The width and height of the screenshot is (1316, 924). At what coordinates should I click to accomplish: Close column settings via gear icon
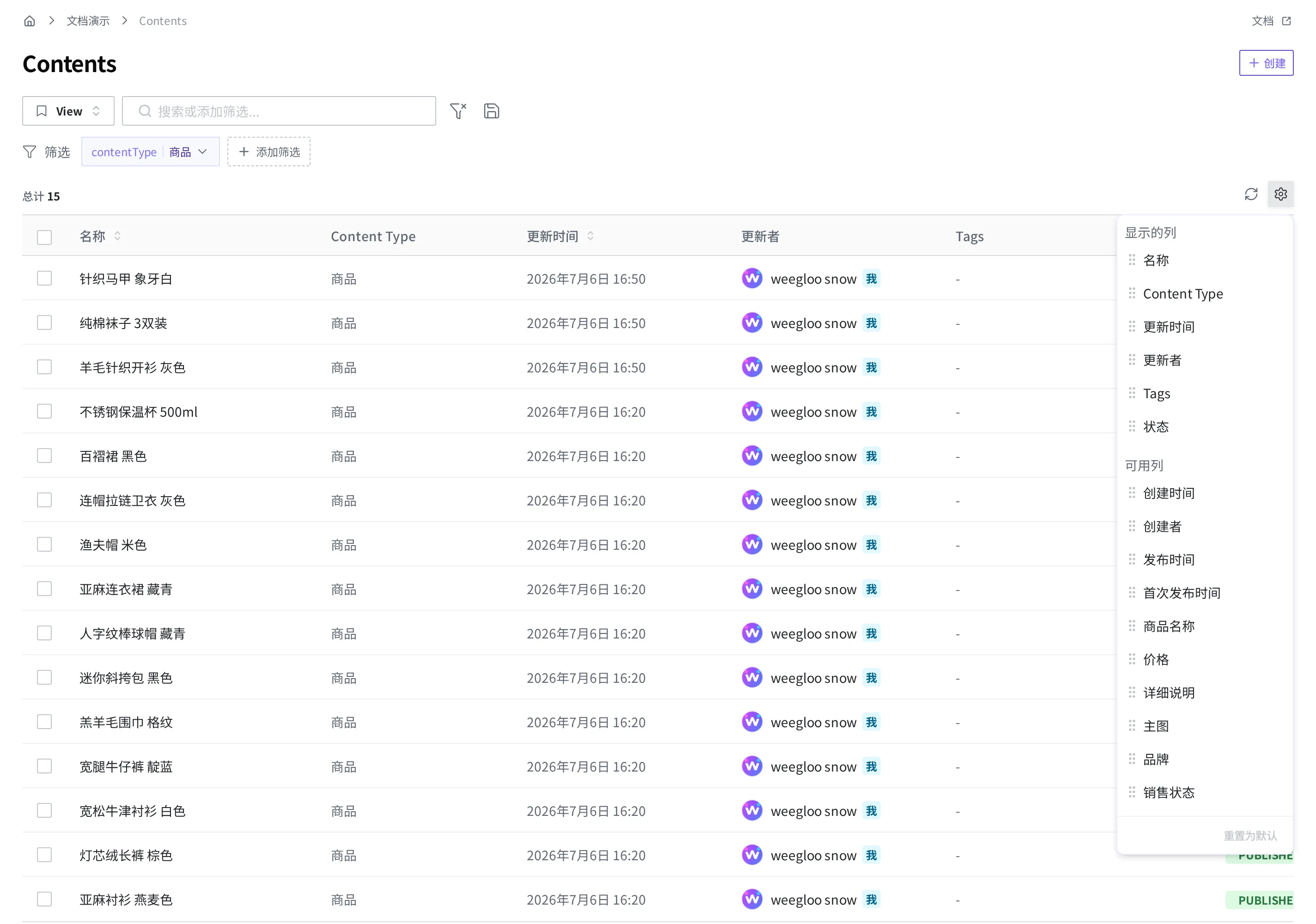(1281, 195)
